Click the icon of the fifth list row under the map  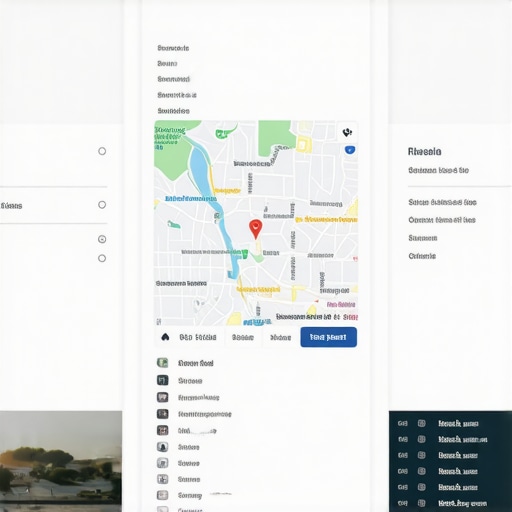(162, 430)
